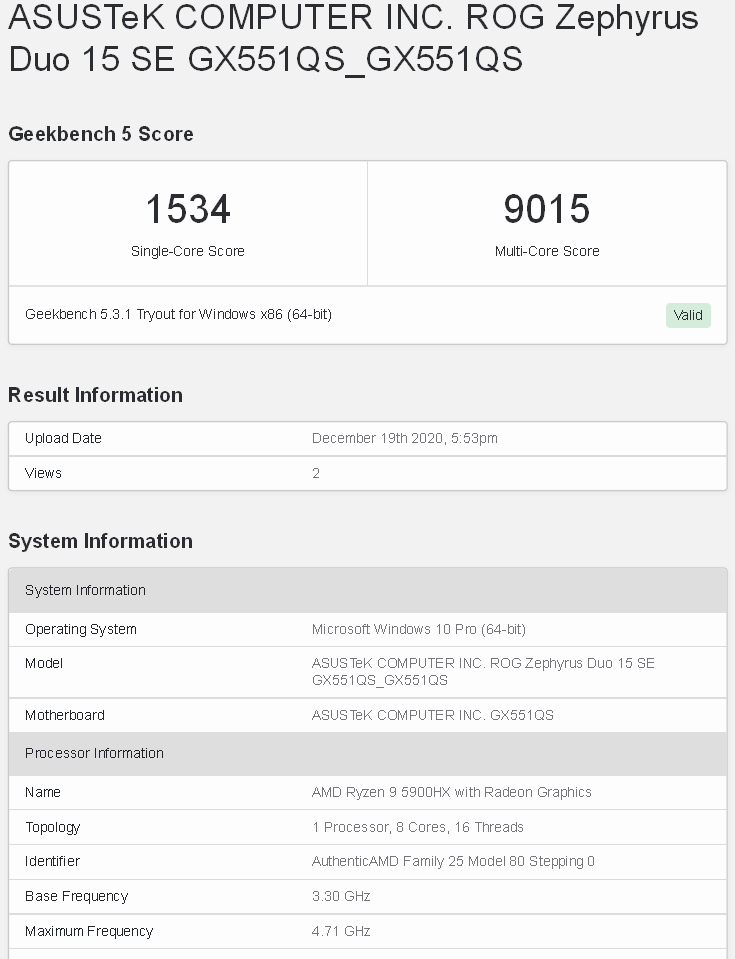Image resolution: width=735 pixels, height=959 pixels.
Task: Click ASUSTeK COMPUTER INC. GX551QS motherboard value
Action: point(432,715)
